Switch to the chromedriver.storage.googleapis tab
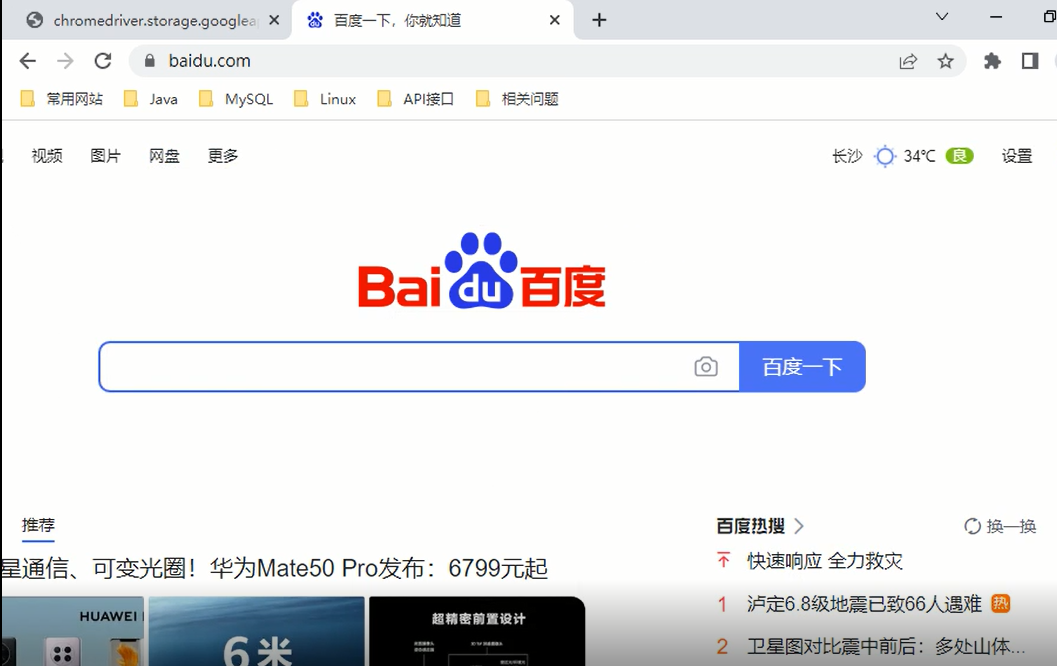Image resolution: width=1057 pixels, height=666 pixels. 145,20
